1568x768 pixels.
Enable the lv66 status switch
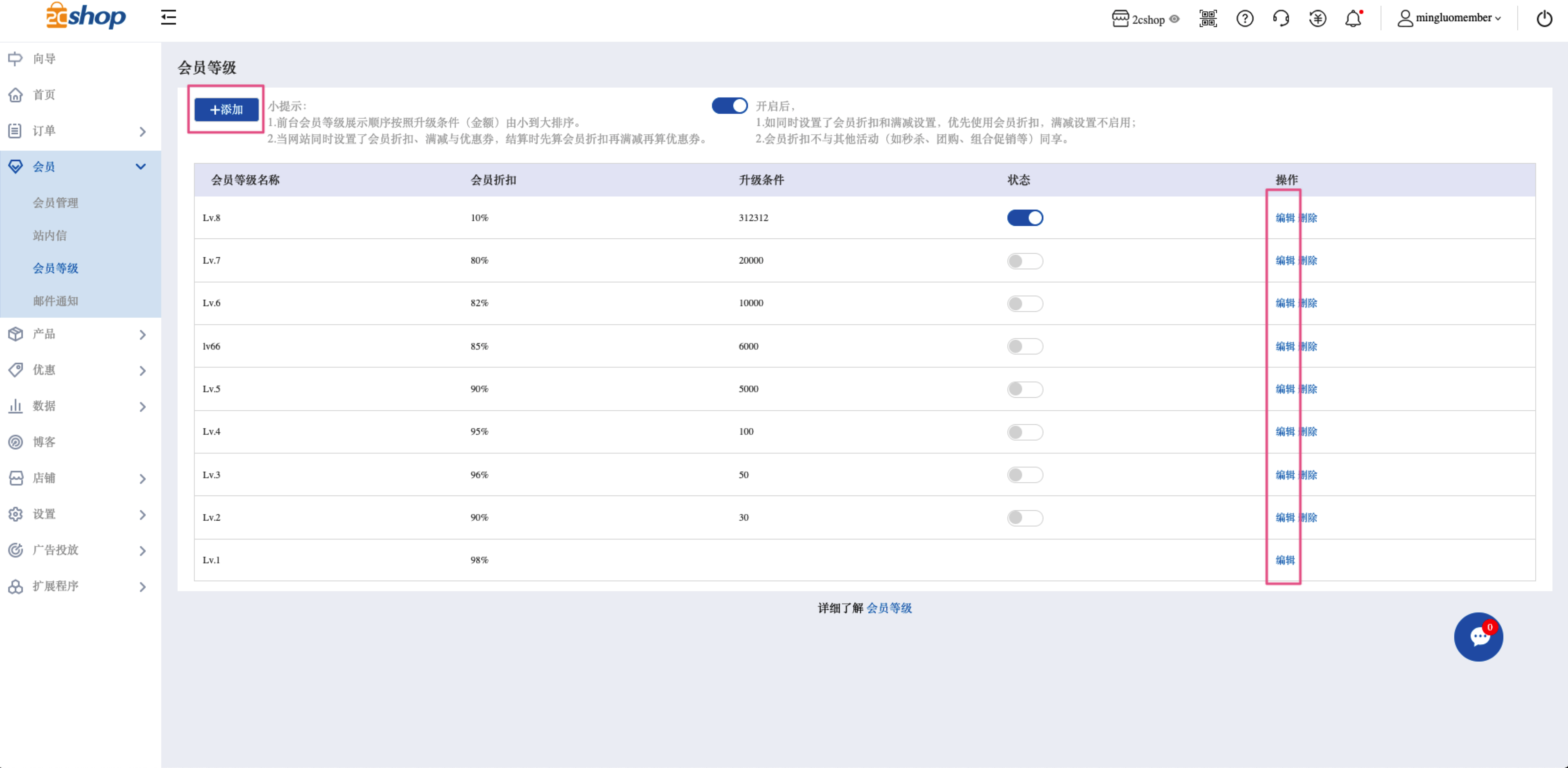(1025, 347)
